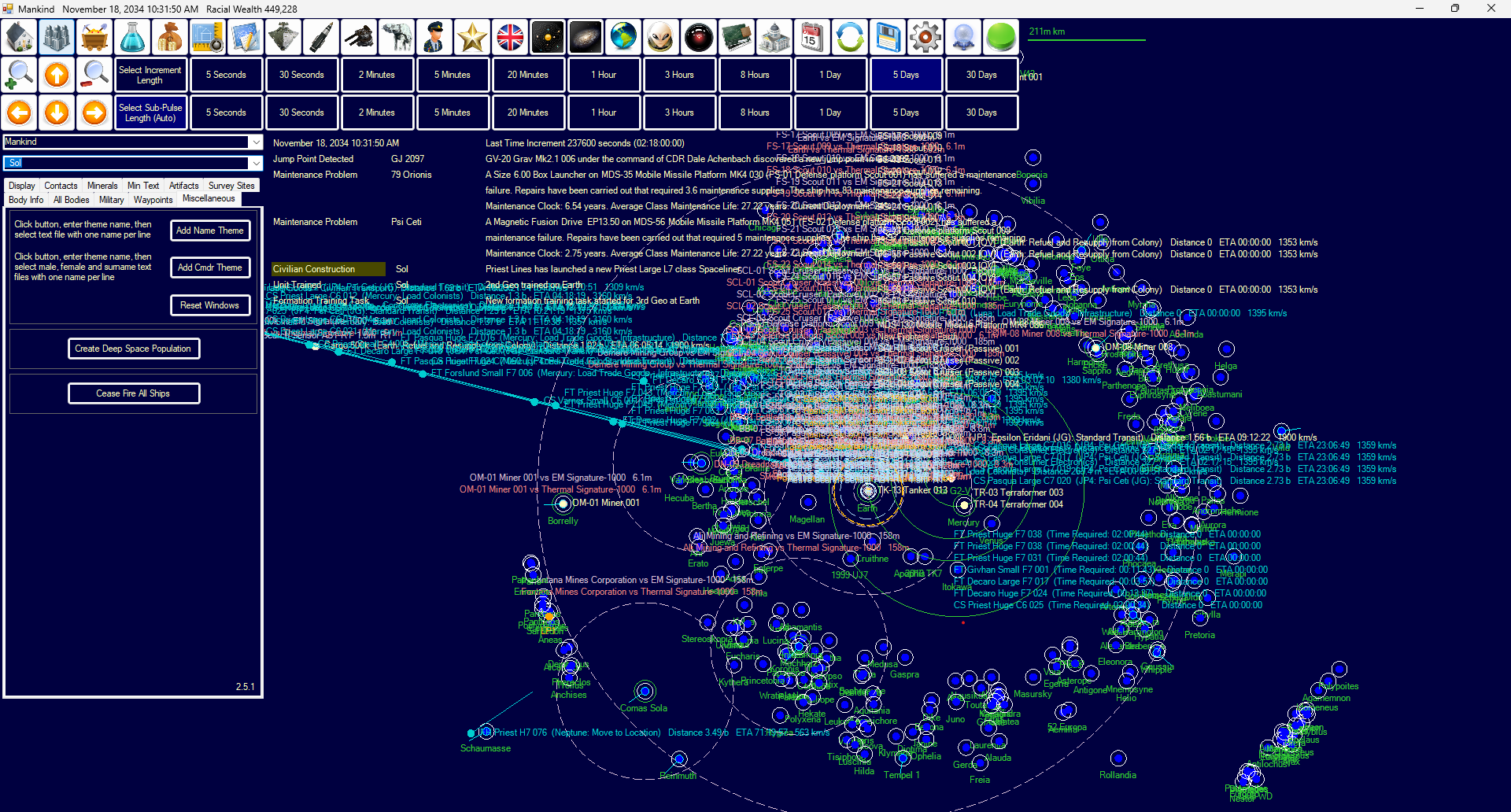Open Research using the blue flask icon
1511x812 pixels.
(x=132, y=37)
